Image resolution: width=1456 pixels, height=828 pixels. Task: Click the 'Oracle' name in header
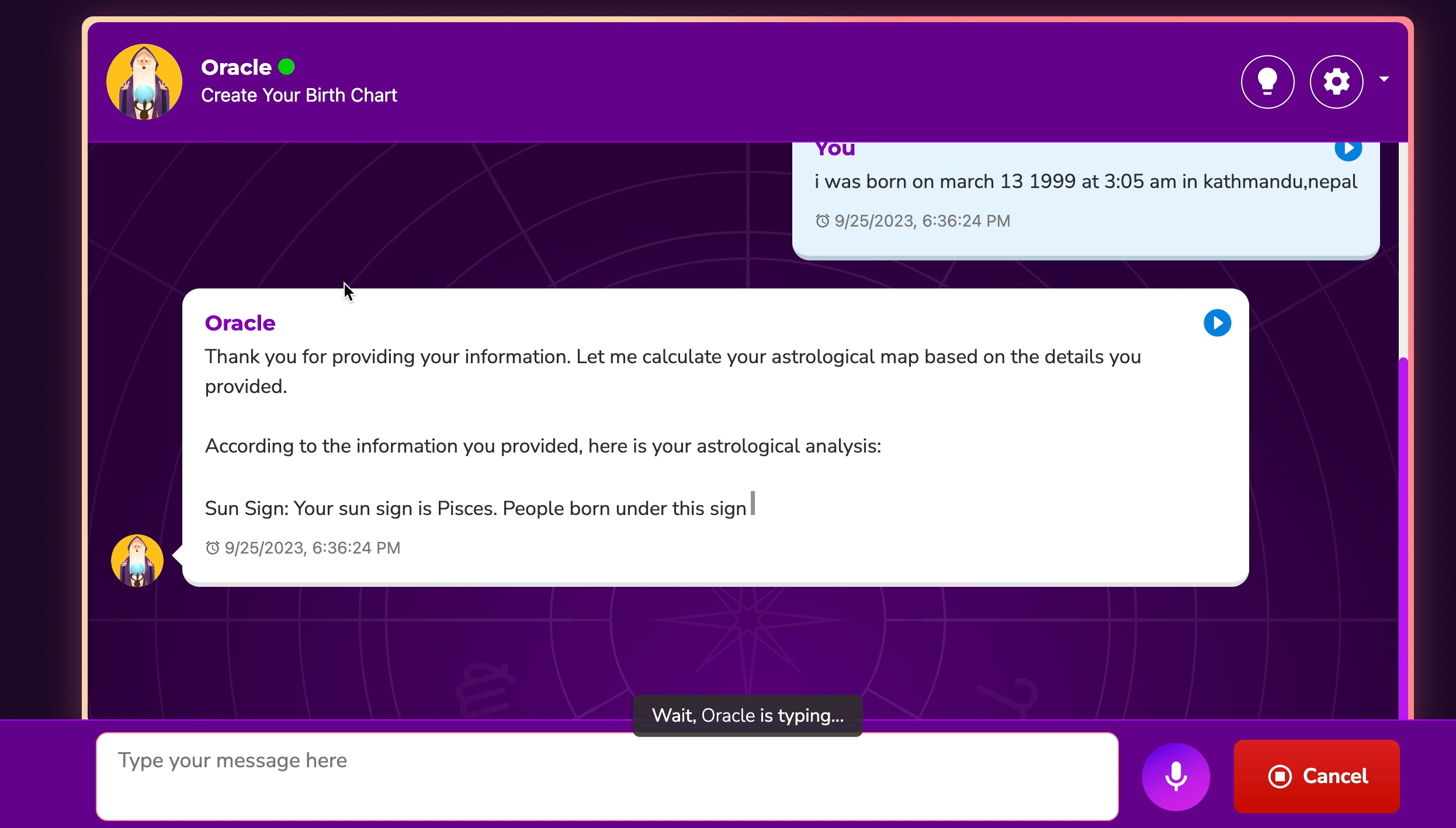pyautogui.click(x=236, y=67)
